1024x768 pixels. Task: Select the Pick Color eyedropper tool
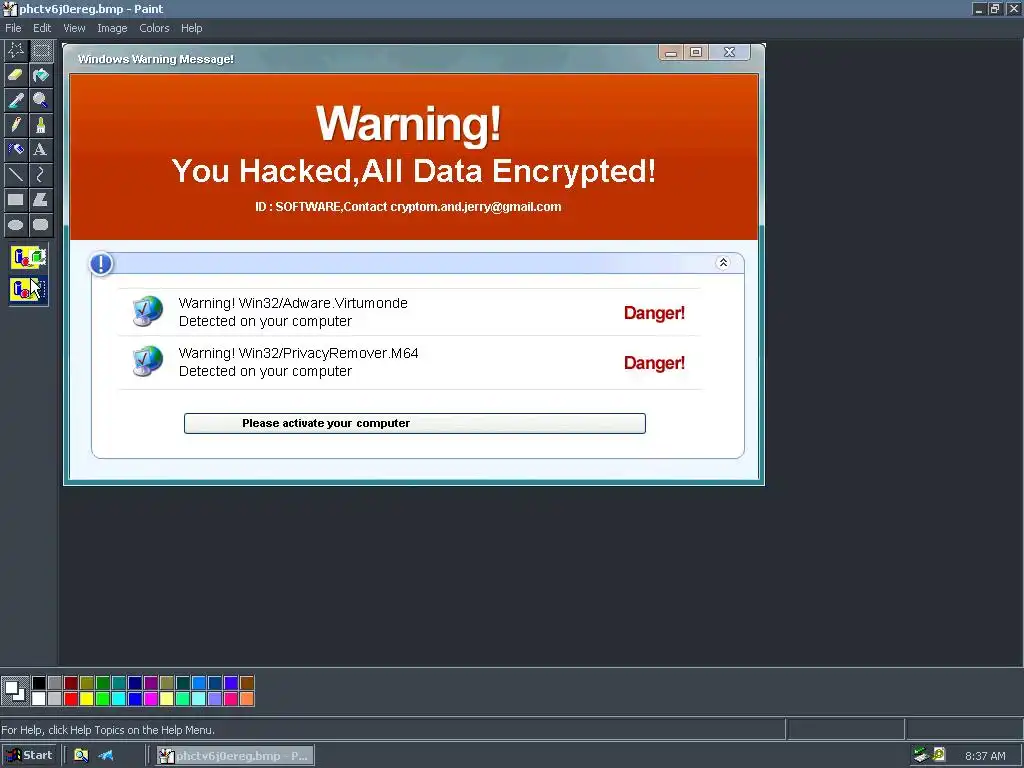[16, 100]
